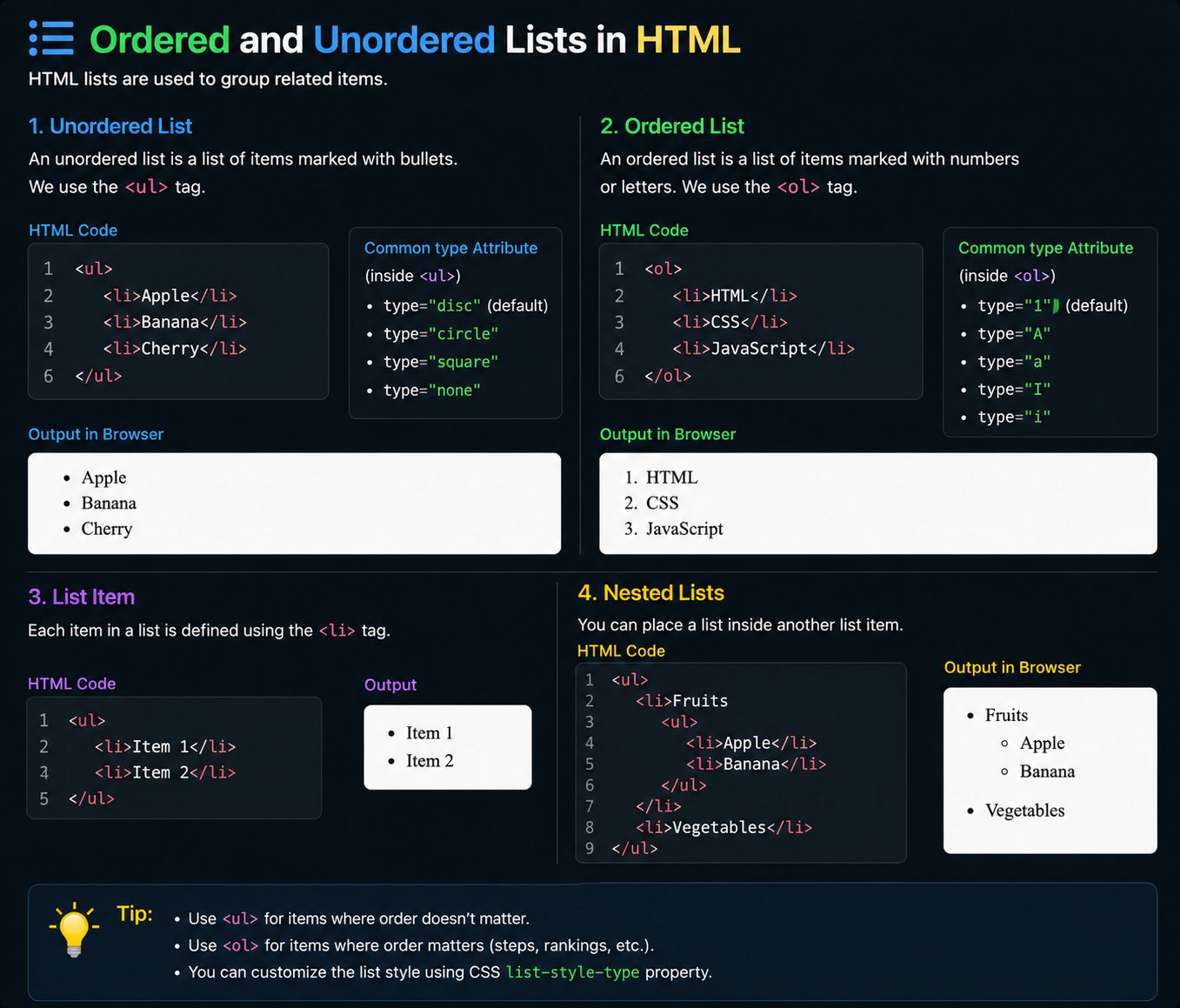Click the green "Output in Browser" label
Screen dimensions: 1180x1008
[x=668, y=434]
